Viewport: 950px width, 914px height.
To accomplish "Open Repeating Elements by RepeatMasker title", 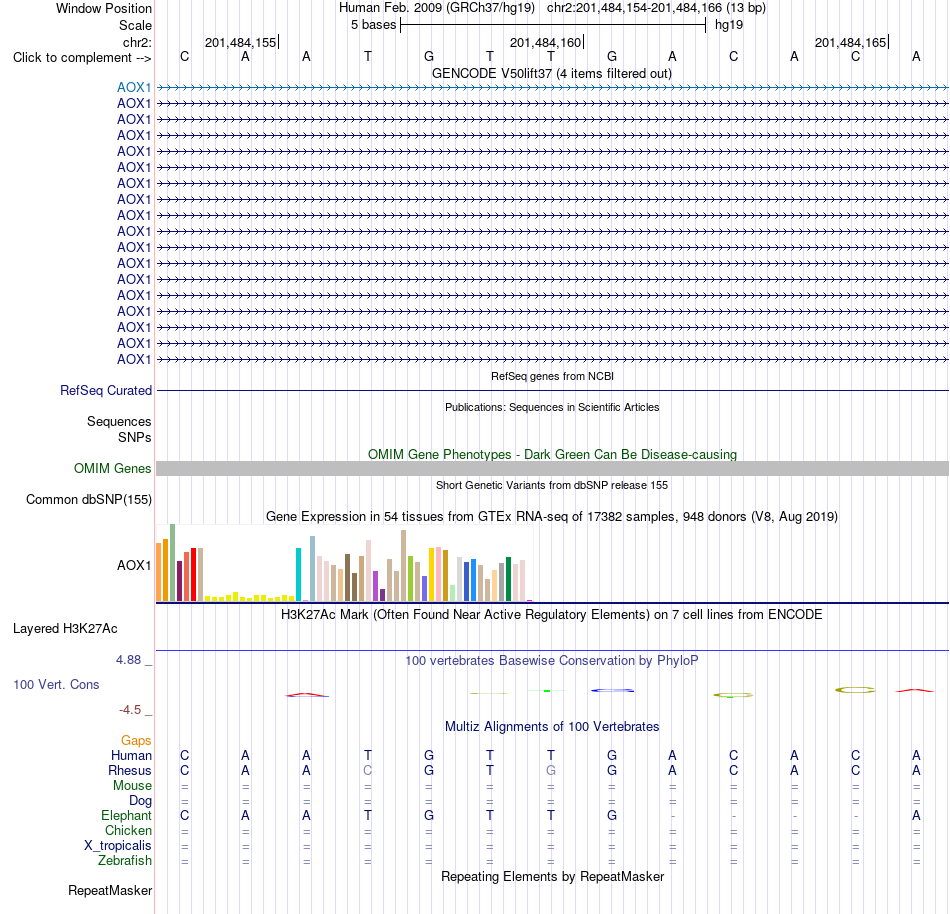I will tap(553, 877).
